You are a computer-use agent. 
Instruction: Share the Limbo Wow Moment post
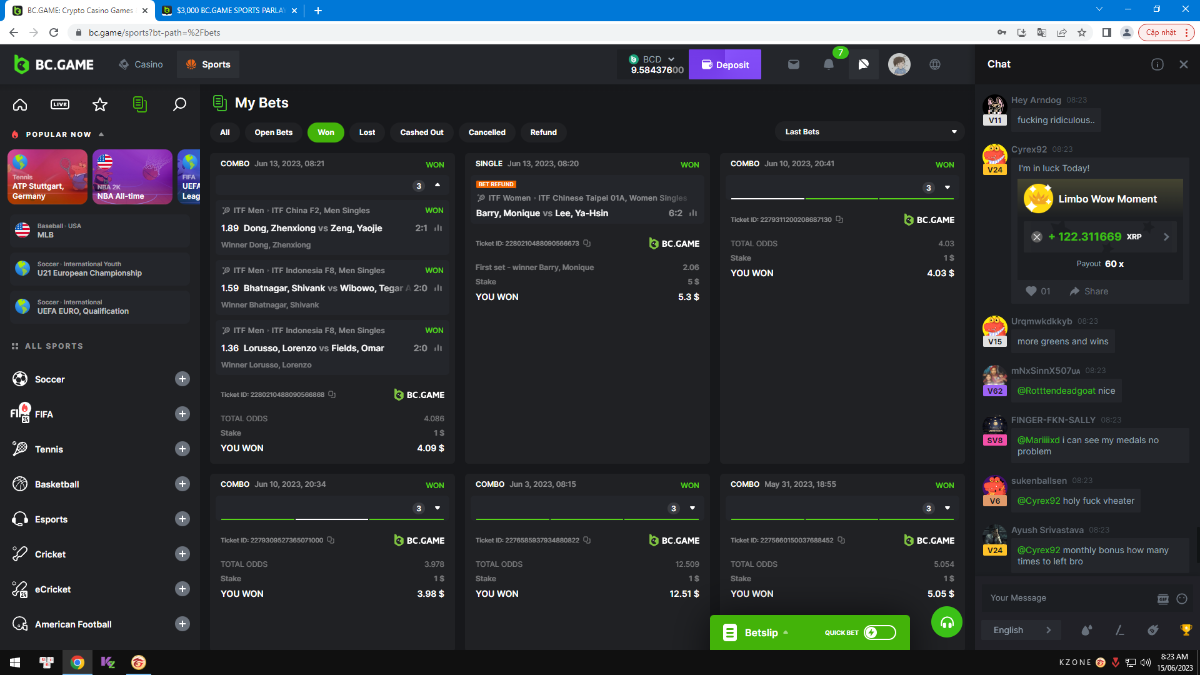[x=1088, y=291]
